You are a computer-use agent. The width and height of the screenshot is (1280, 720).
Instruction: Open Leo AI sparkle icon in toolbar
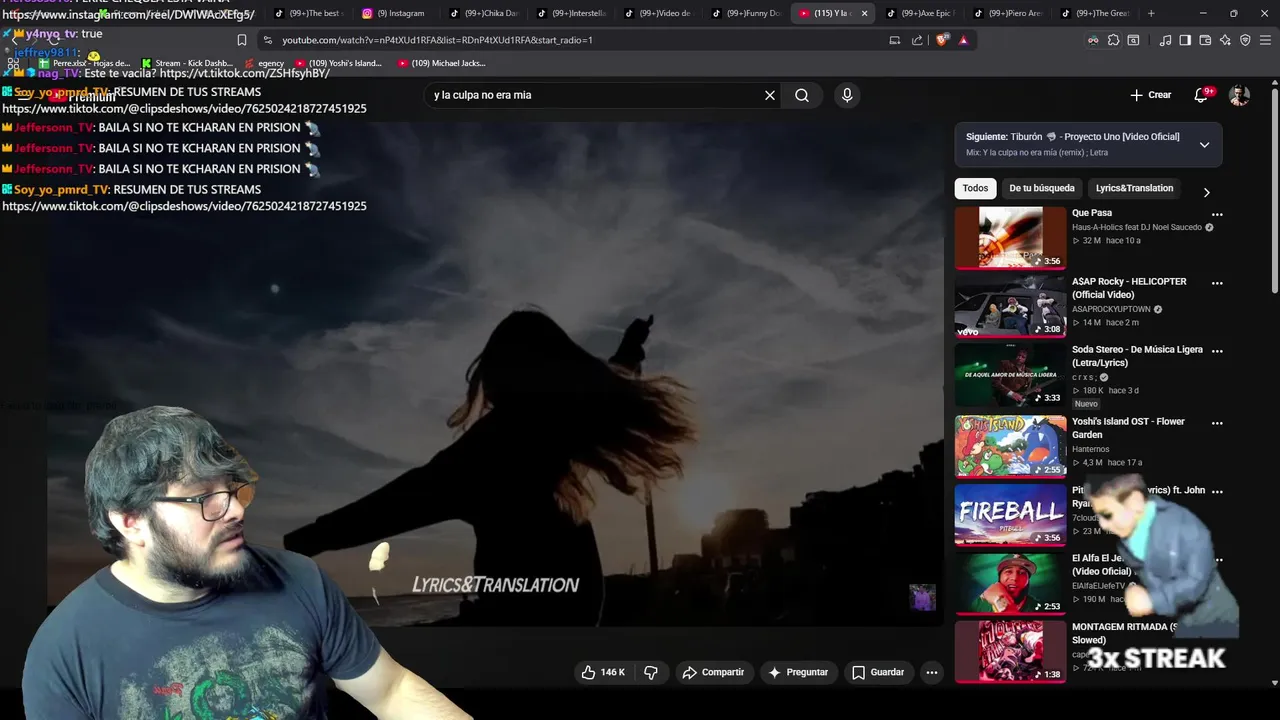coord(1225,40)
